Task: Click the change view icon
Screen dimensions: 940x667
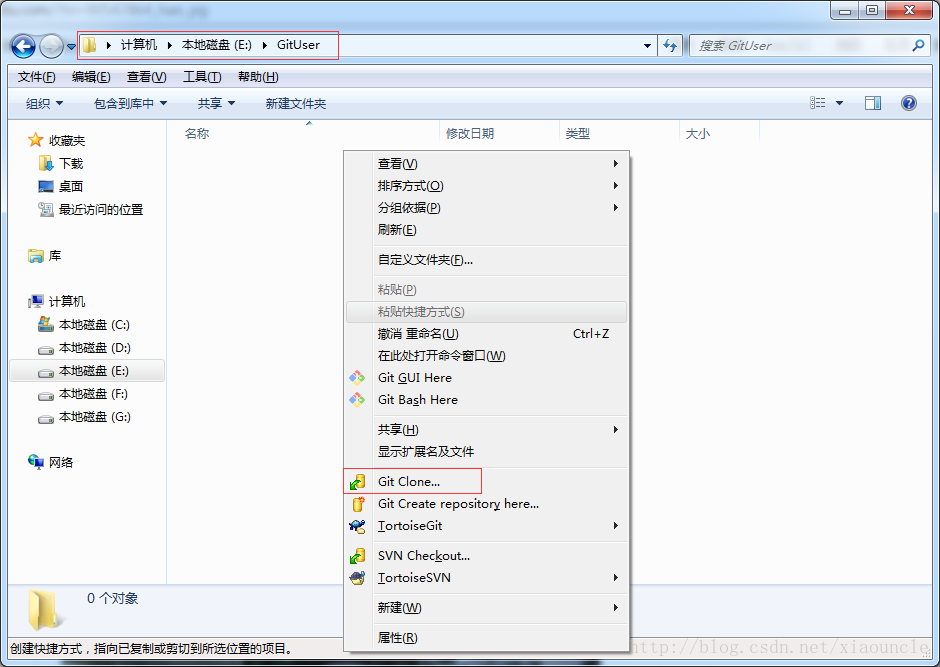Action: (818, 103)
